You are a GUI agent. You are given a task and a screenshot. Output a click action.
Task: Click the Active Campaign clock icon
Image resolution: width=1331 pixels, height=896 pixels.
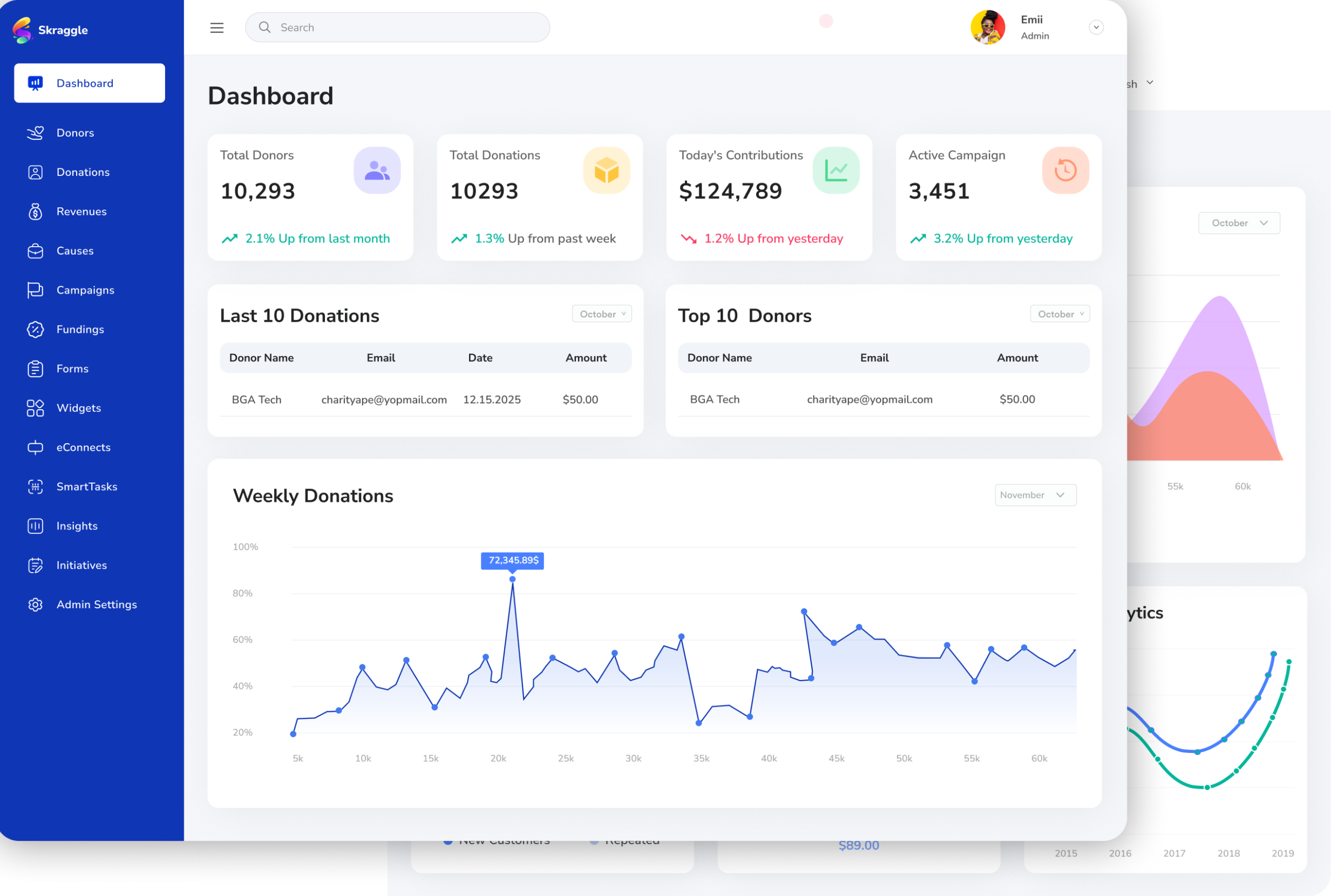click(1065, 170)
